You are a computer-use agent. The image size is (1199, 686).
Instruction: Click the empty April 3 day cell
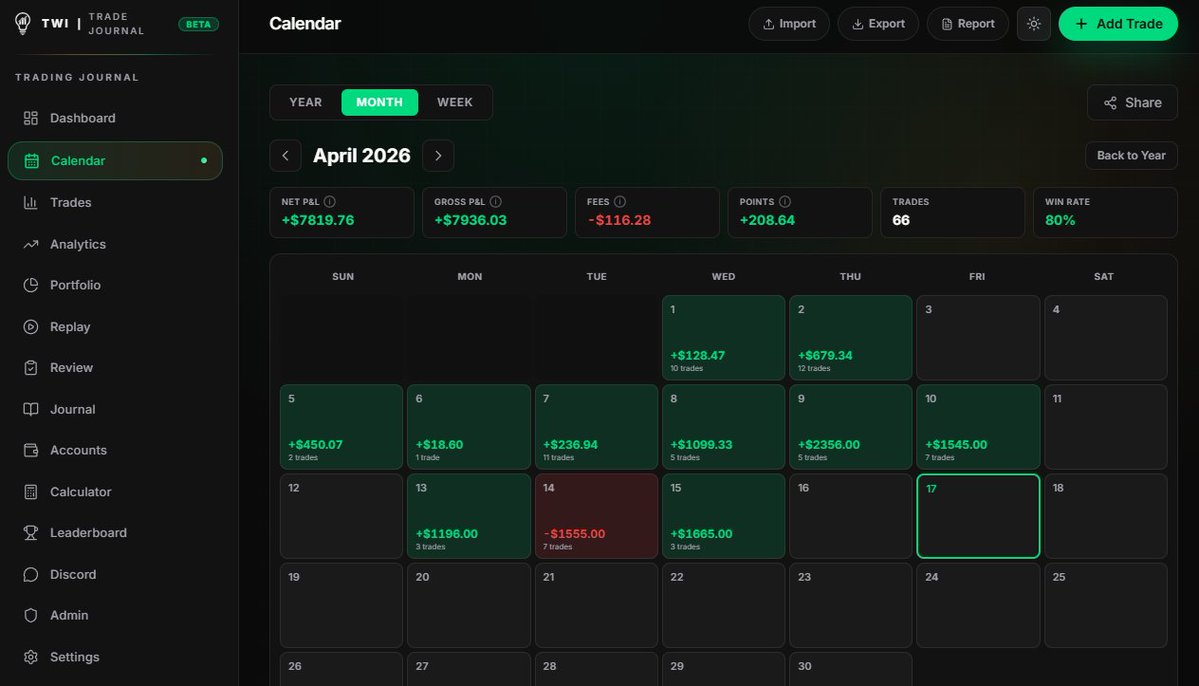tap(978, 338)
